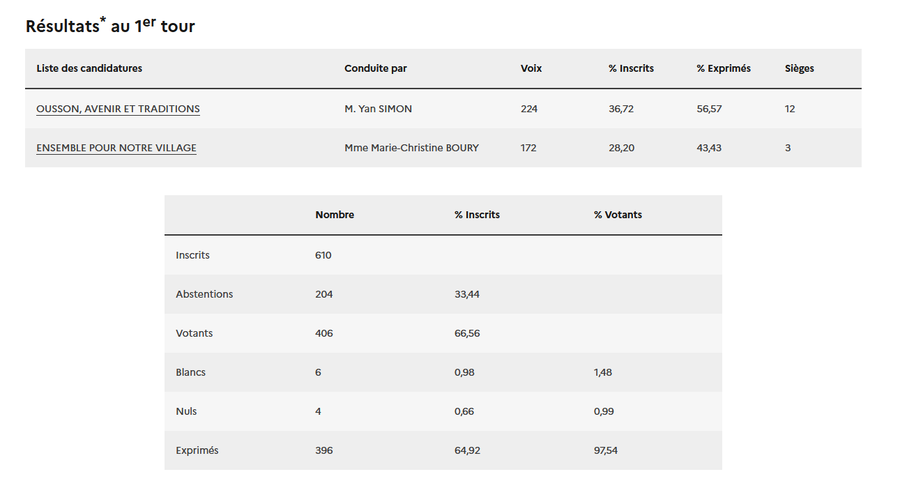Click the 'Inscrits' row label

tap(193, 255)
